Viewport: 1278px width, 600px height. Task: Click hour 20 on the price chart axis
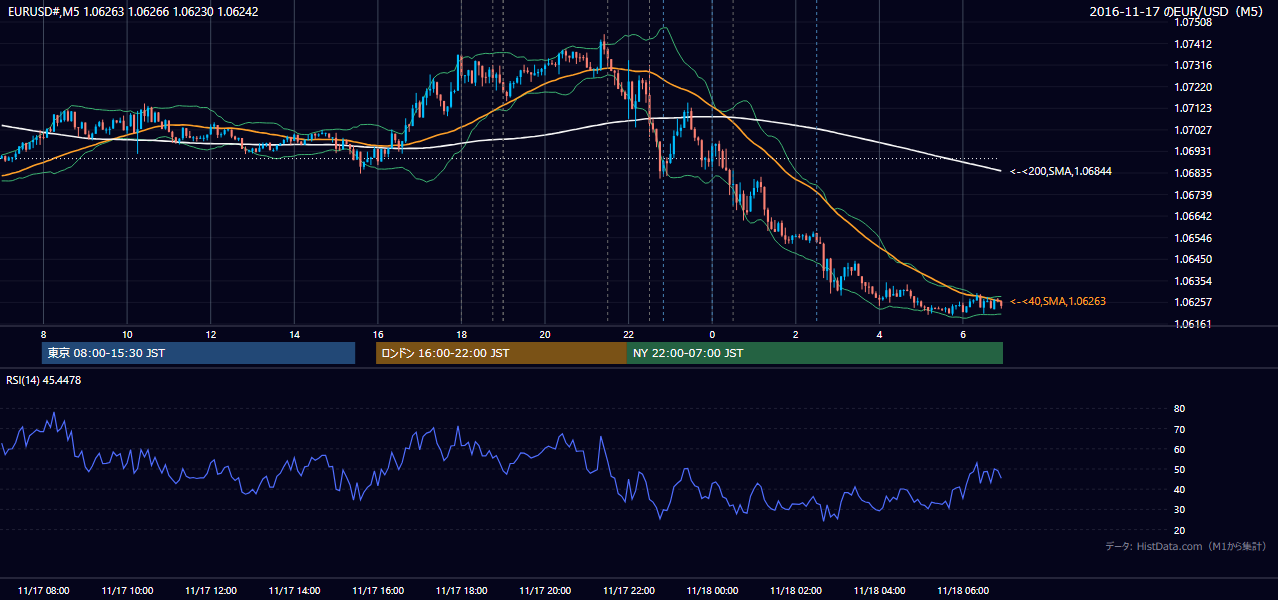(x=545, y=334)
